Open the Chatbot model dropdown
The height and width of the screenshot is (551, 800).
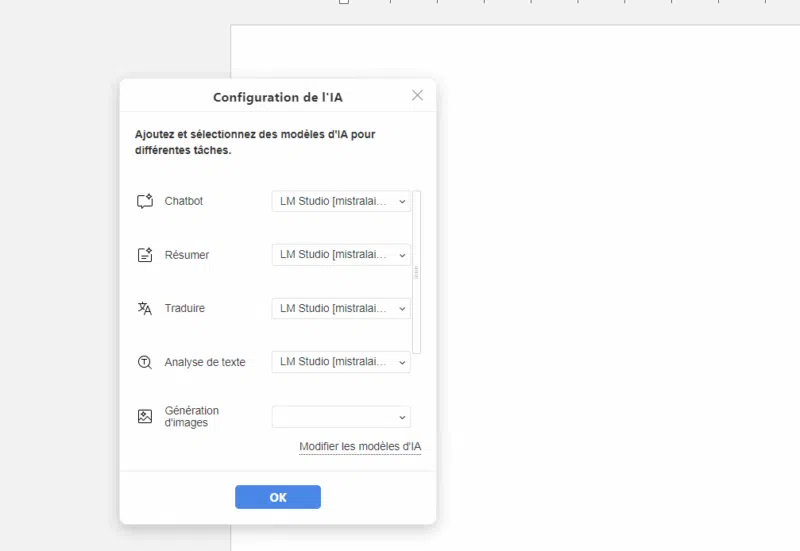341,201
